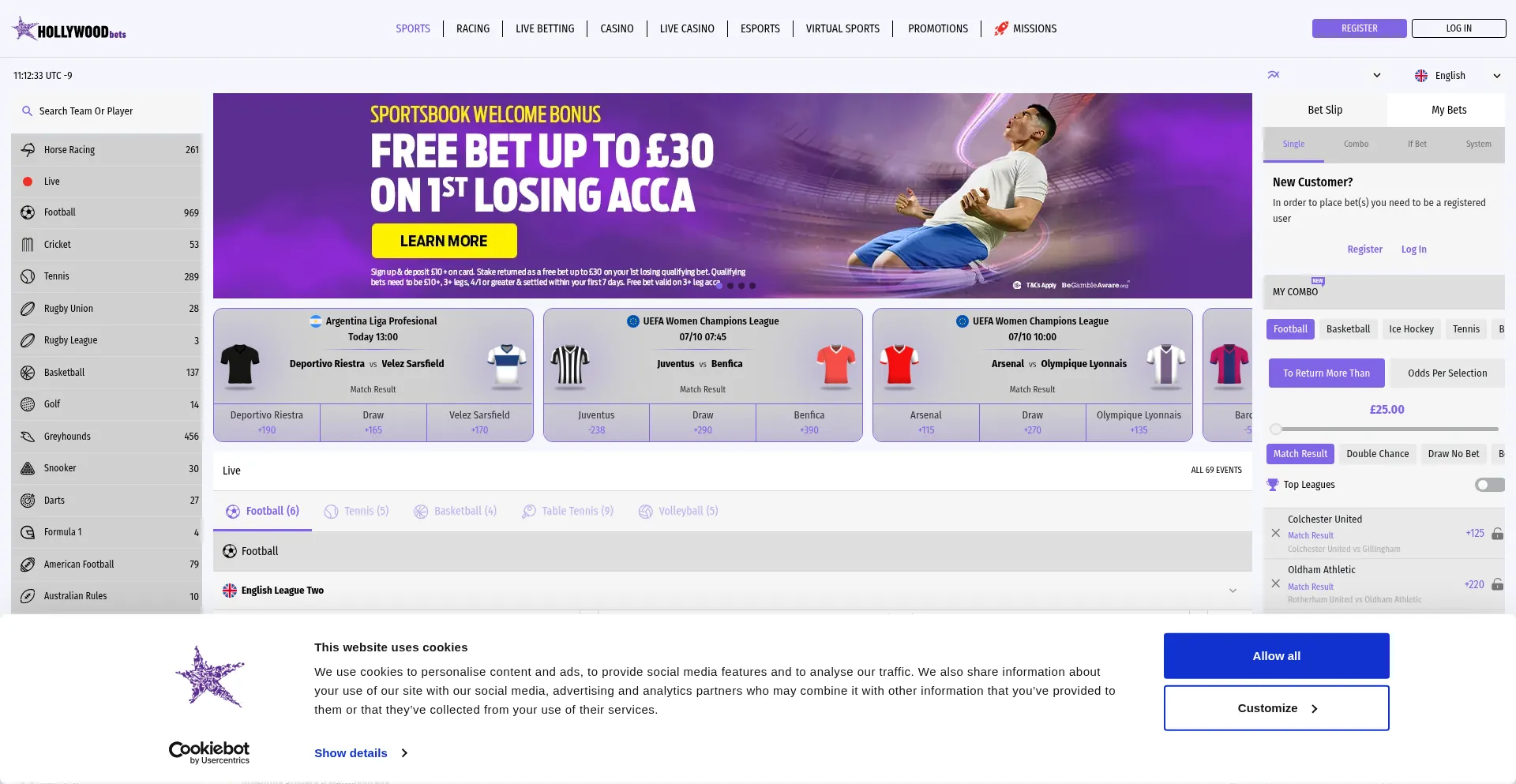The width and height of the screenshot is (1516, 784).
Task: Toggle the Top Leagues switch
Action: (1490, 485)
